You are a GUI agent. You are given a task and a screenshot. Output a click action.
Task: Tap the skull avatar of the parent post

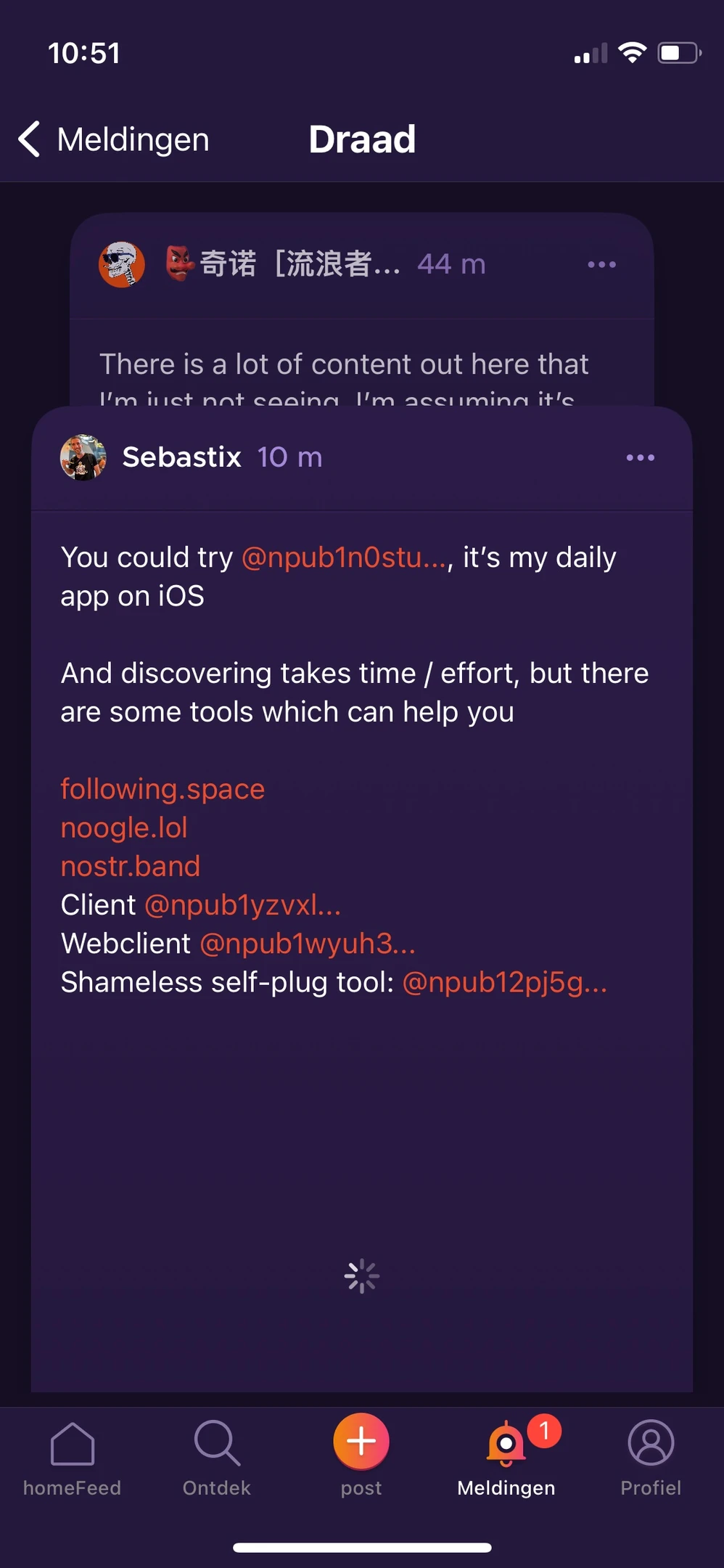click(x=122, y=264)
